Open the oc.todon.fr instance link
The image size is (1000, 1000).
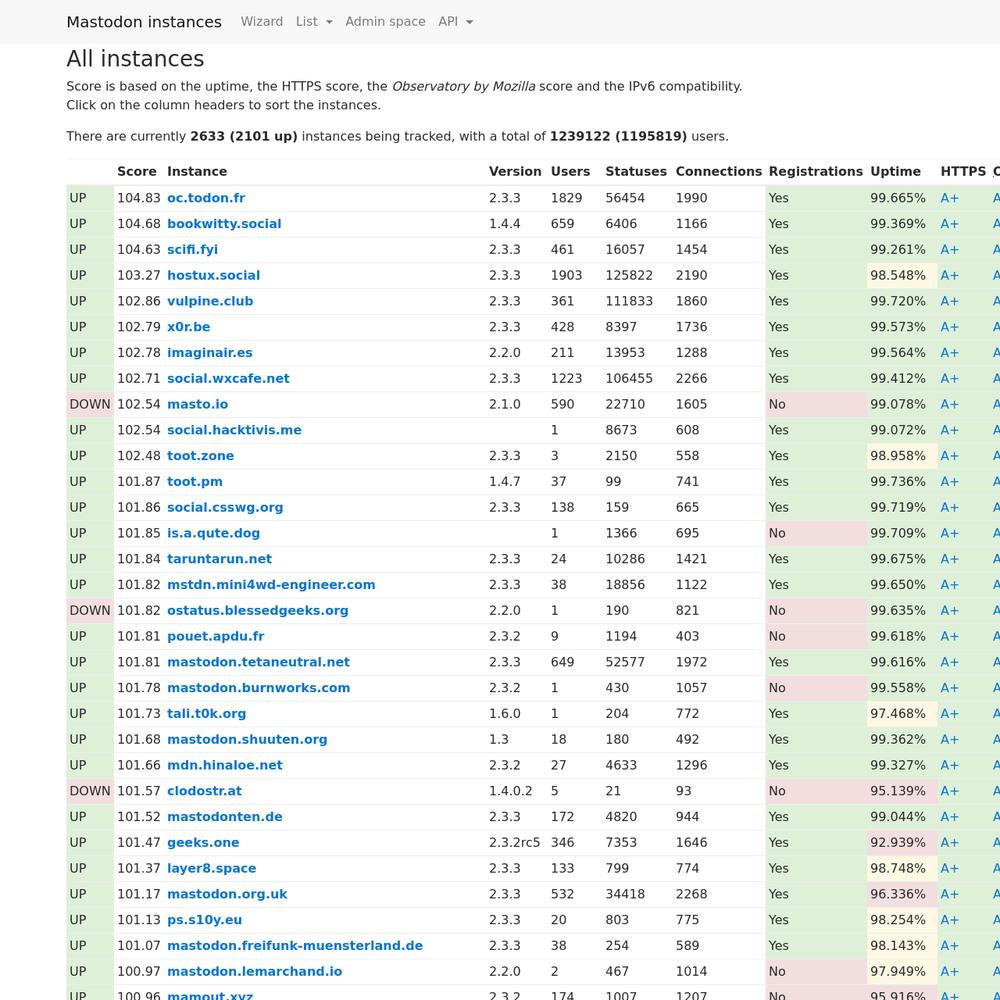[206, 198]
